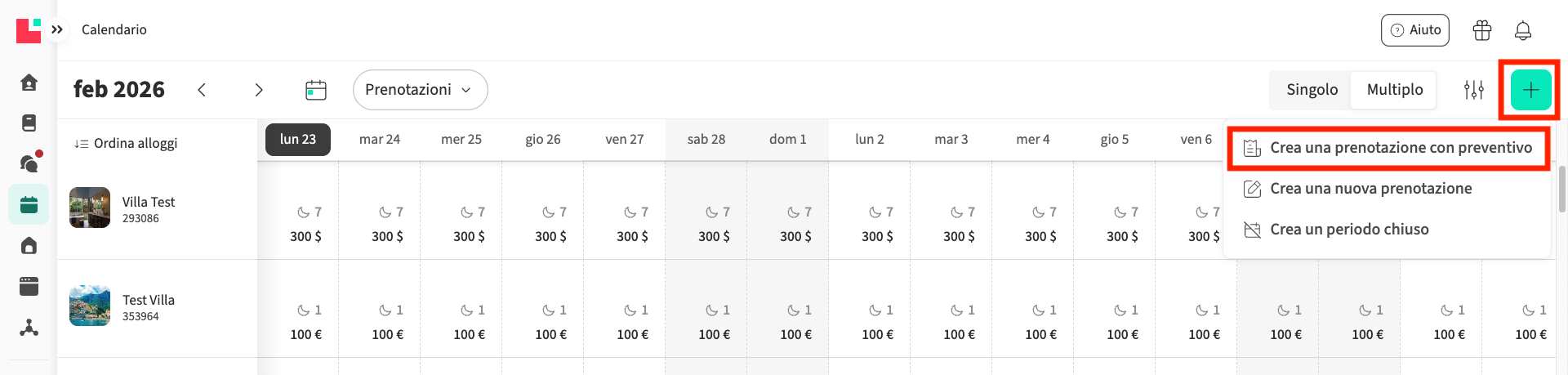Open the date picker calendar icon

[x=315, y=90]
